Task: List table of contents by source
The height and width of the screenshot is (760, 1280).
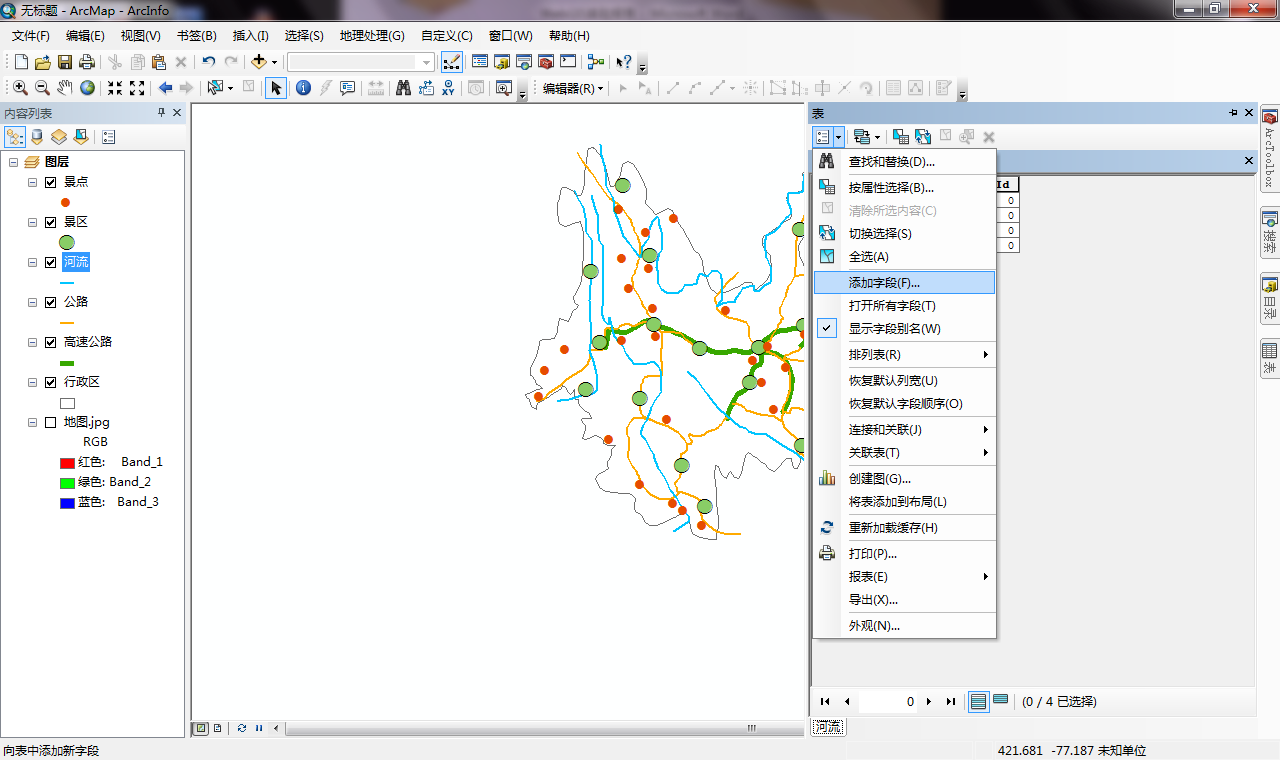Action: pos(37,137)
